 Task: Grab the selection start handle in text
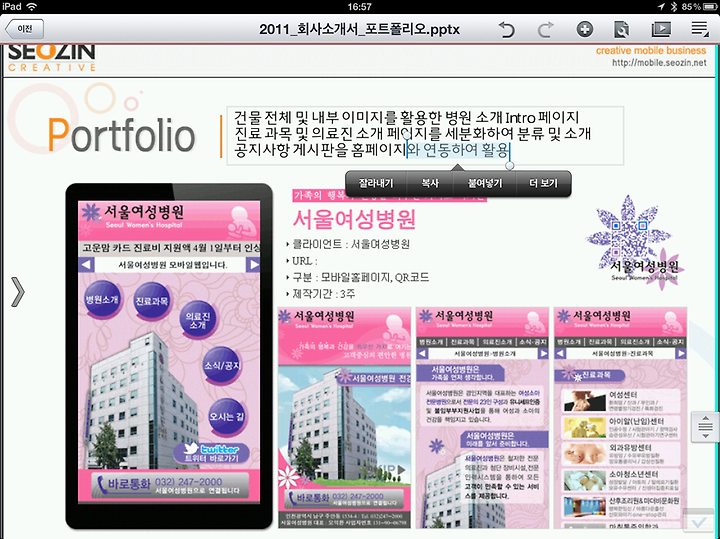[x=406, y=135]
